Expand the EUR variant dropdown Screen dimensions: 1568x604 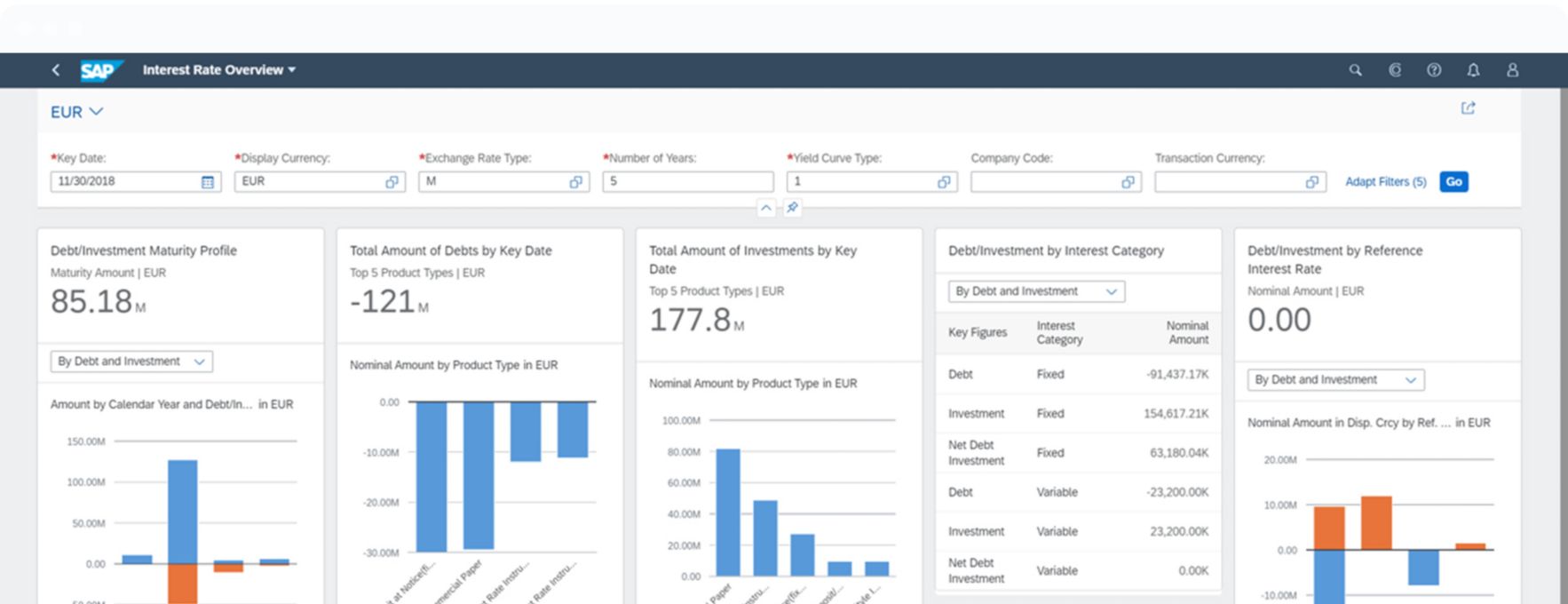click(77, 112)
